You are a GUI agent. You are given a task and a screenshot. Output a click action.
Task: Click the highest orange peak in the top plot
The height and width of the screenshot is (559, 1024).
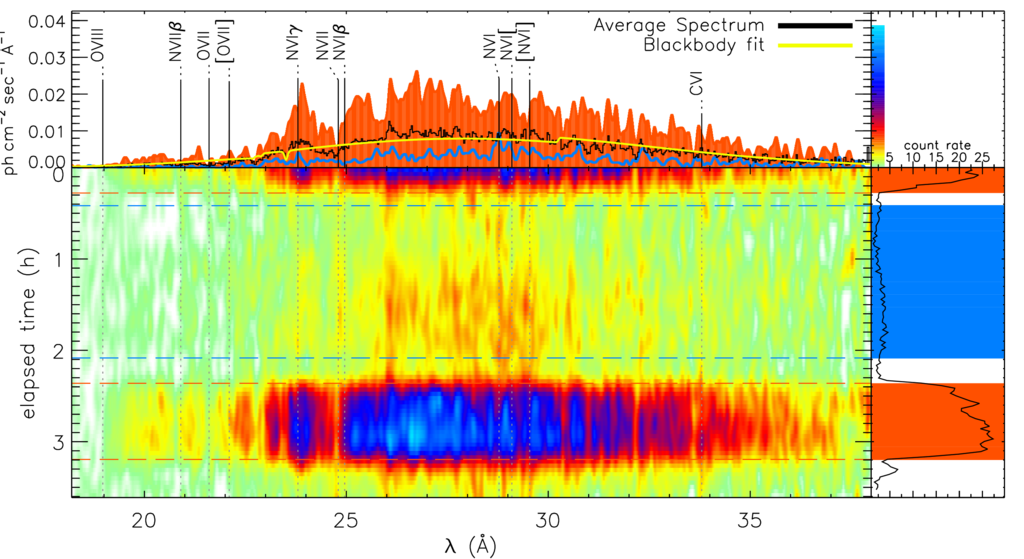pyautogui.click(x=416, y=76)
